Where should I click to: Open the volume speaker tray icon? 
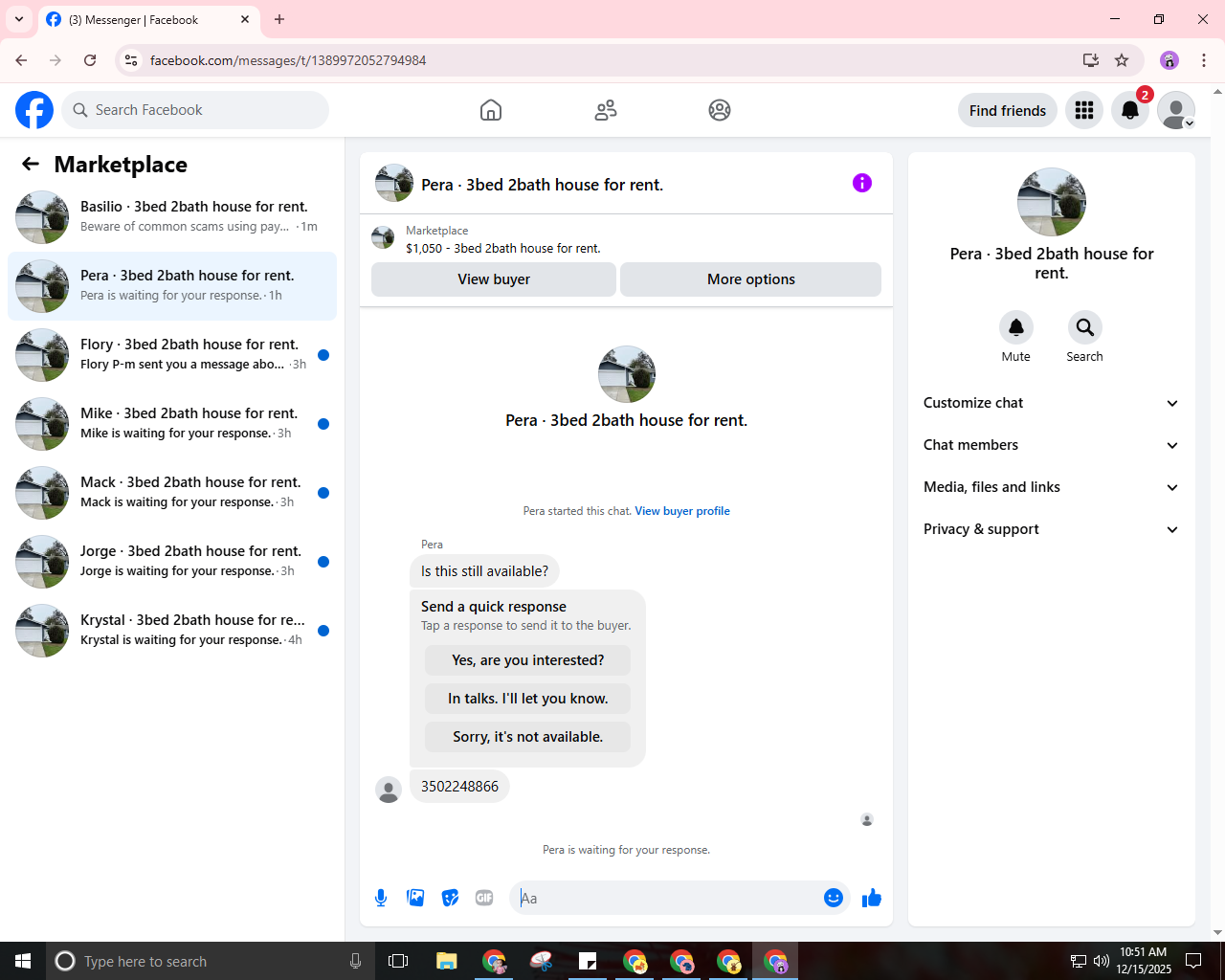click(x=1102, y=961)
